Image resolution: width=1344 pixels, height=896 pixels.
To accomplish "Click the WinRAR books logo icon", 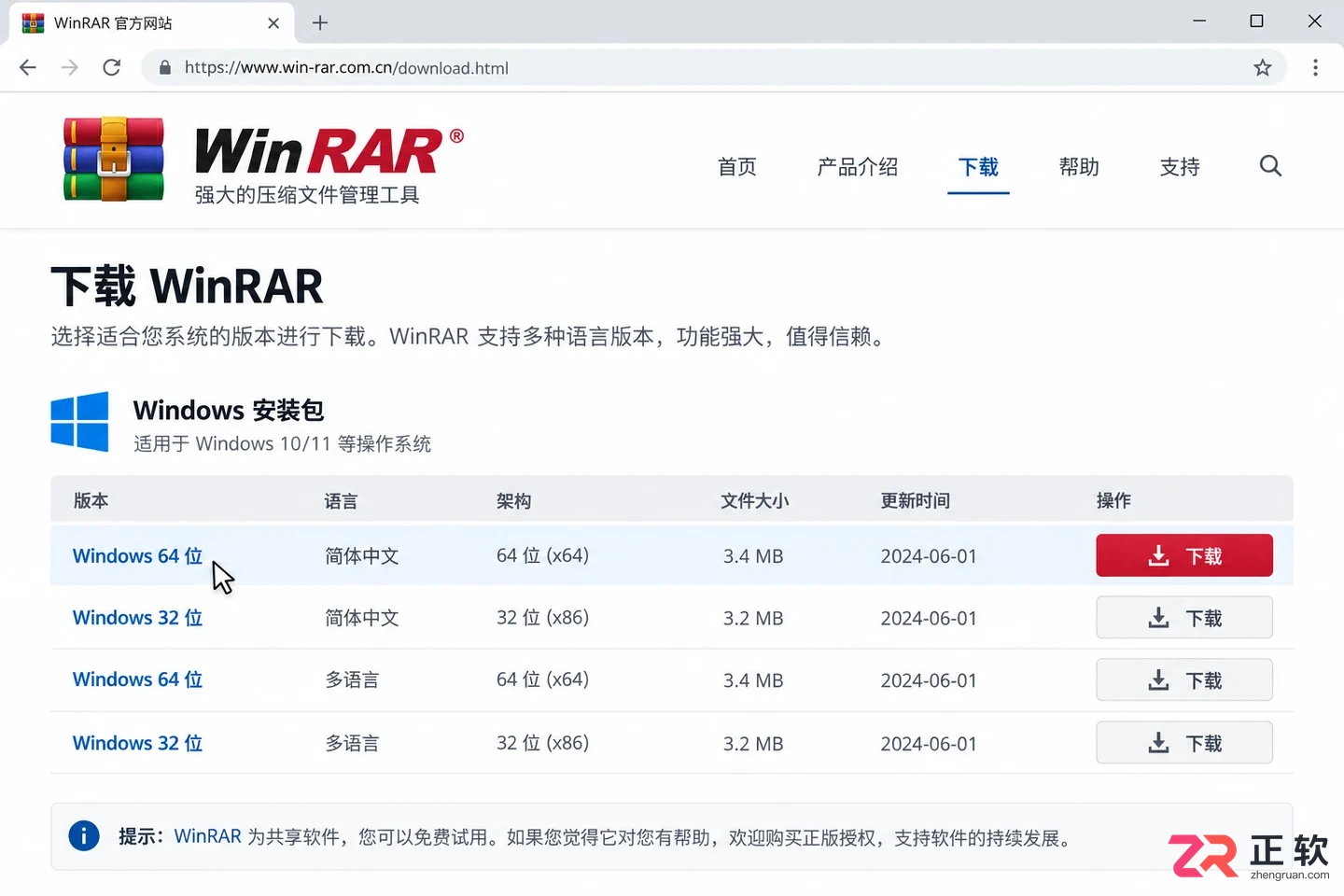I will 114,159.
